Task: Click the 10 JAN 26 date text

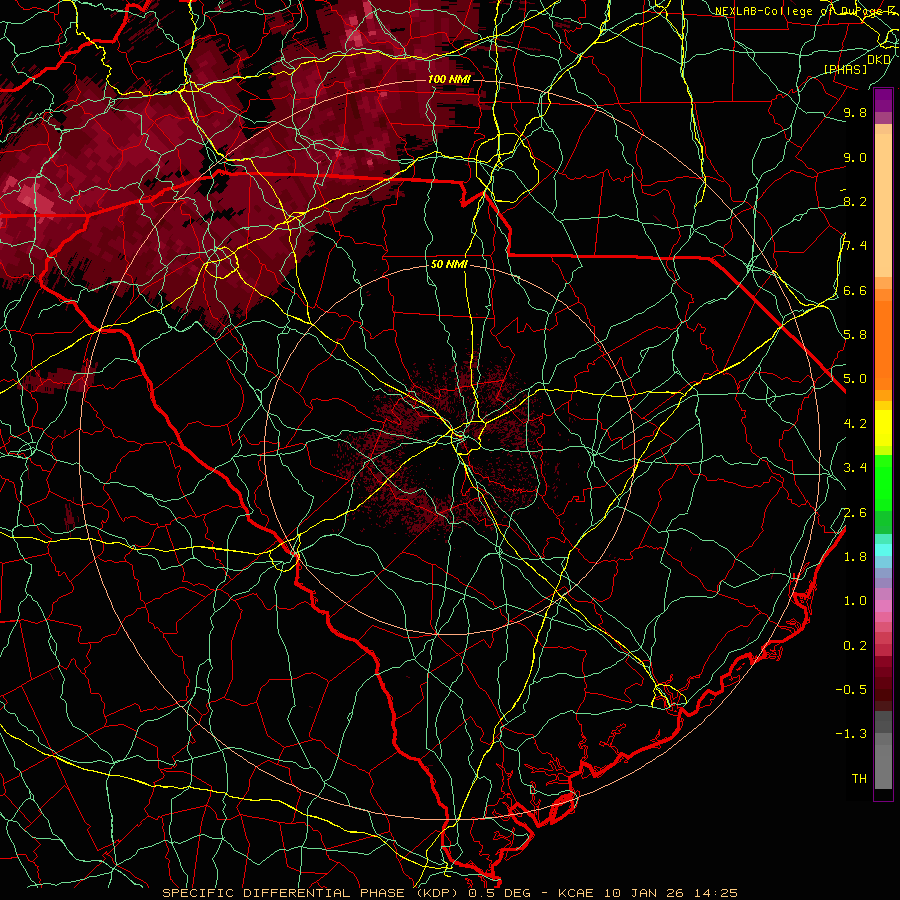Action: (646, 893)
